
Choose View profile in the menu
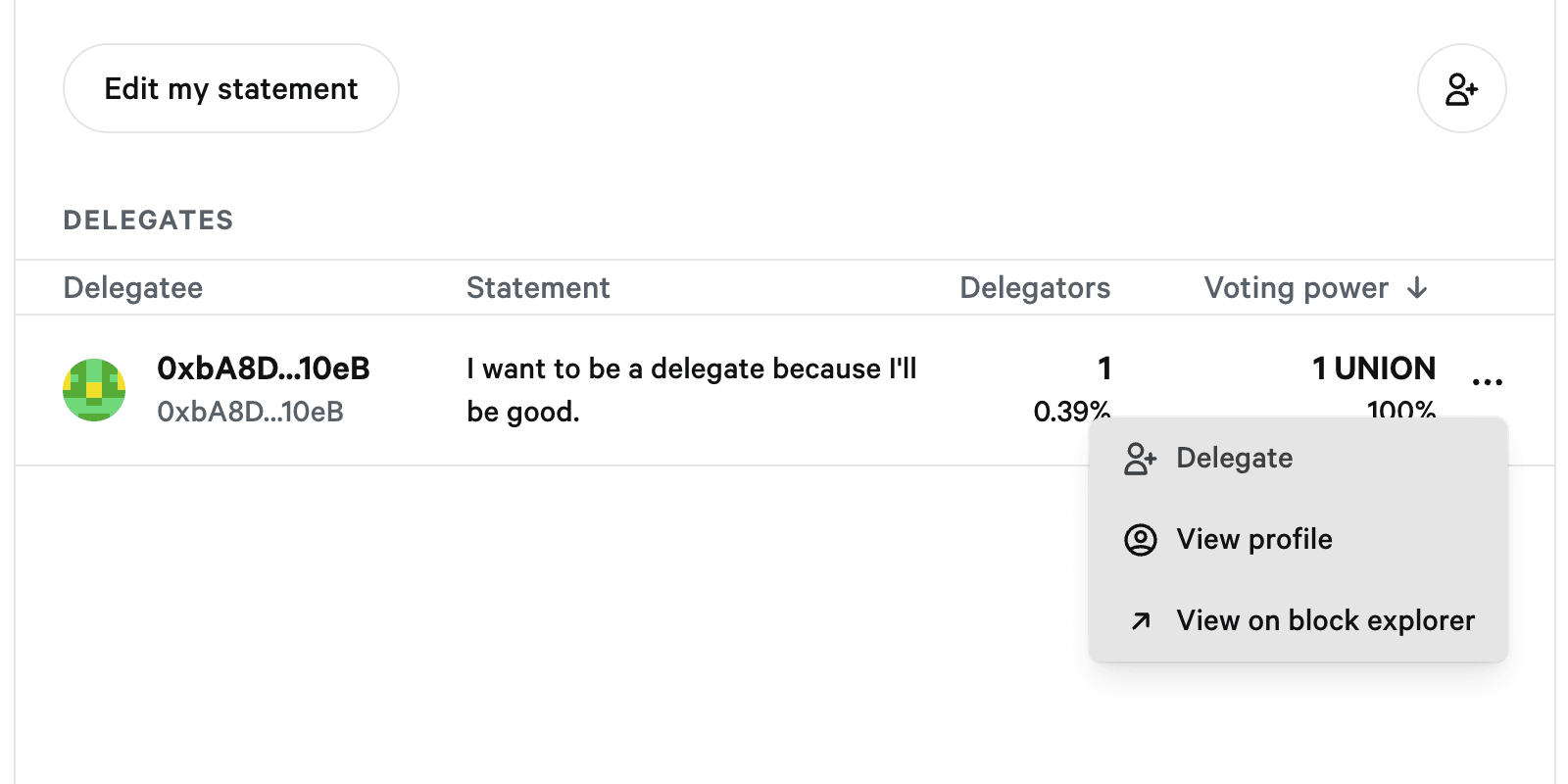[x=1253, y=540]
